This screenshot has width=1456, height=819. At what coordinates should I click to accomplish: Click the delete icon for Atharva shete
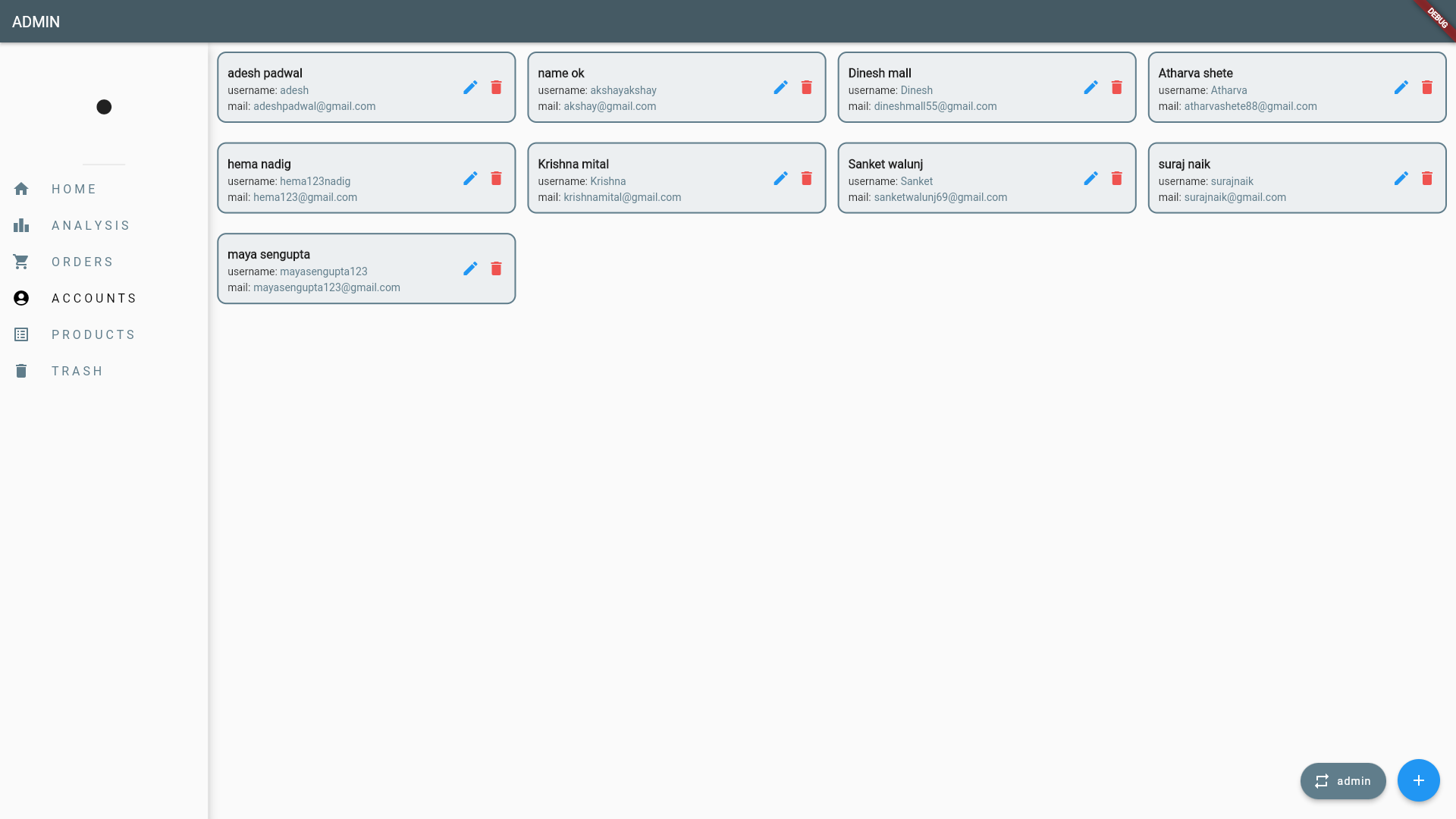tap(1427, 87)
